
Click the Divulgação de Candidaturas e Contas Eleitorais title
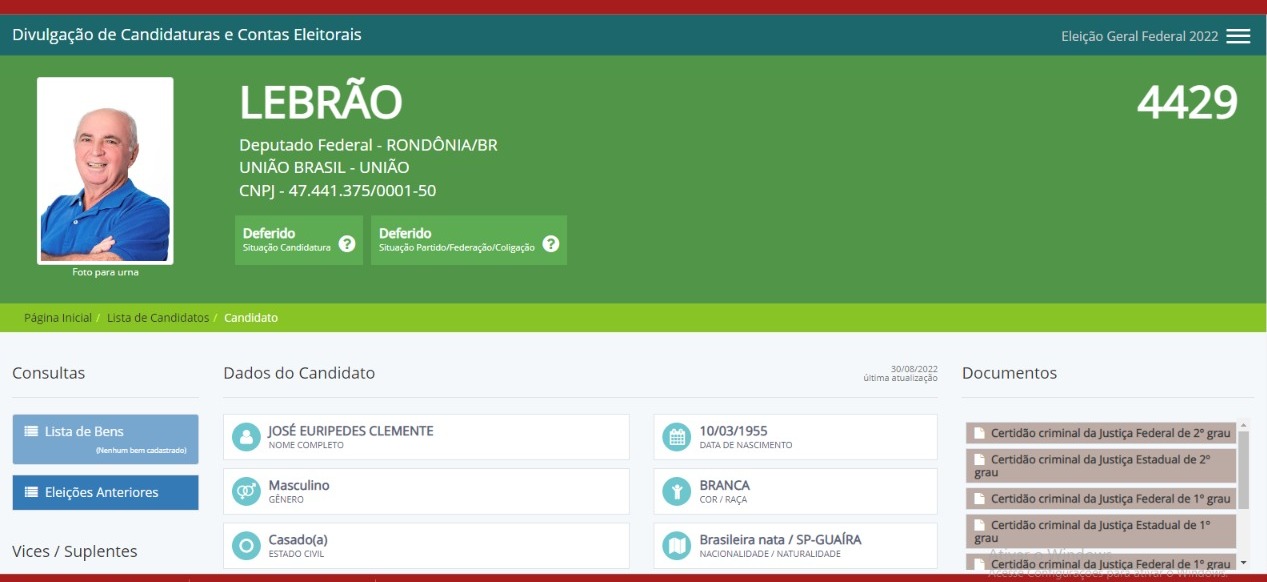pyautogui.click(x=187, y=35)
